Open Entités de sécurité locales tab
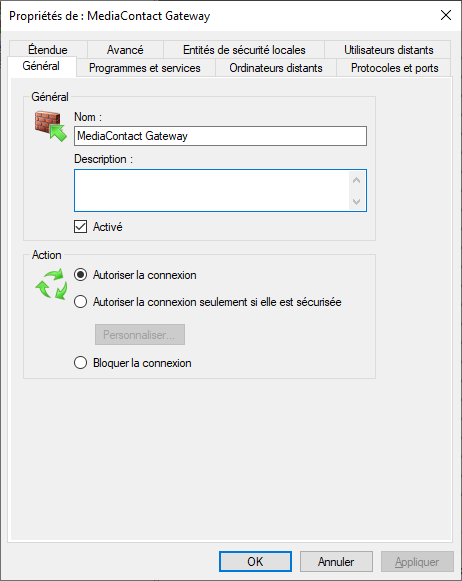This screenshot has width=462, height=581. click(x=244, y=50)
